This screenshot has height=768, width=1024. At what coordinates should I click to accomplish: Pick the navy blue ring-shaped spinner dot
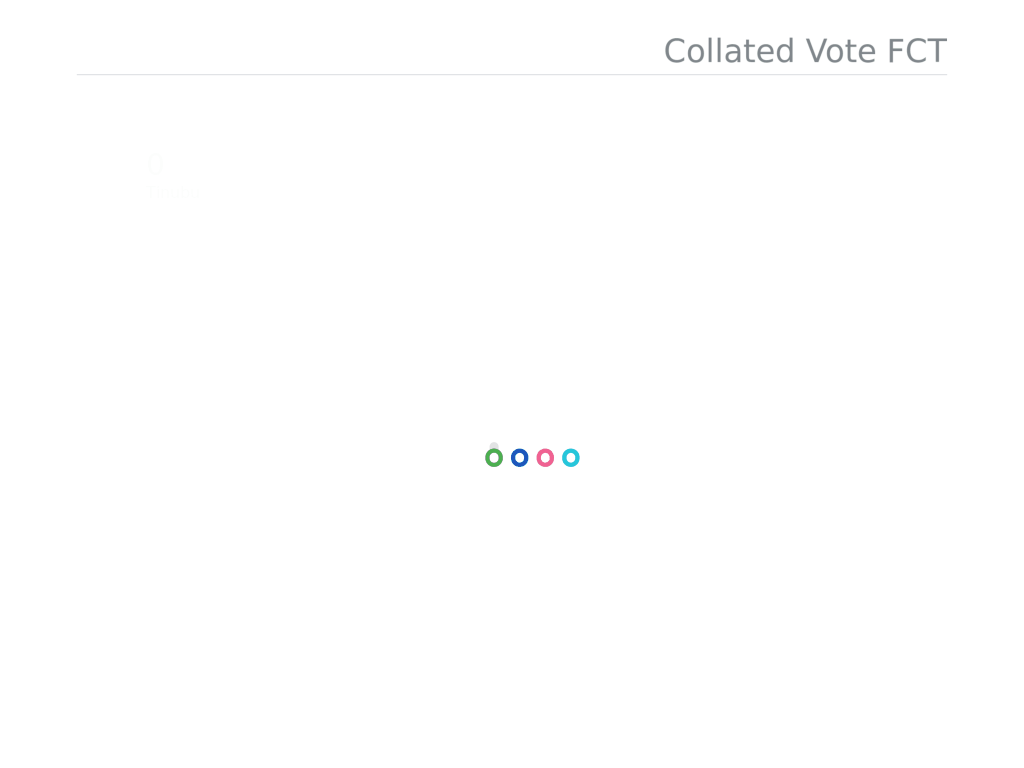[519, 458]
